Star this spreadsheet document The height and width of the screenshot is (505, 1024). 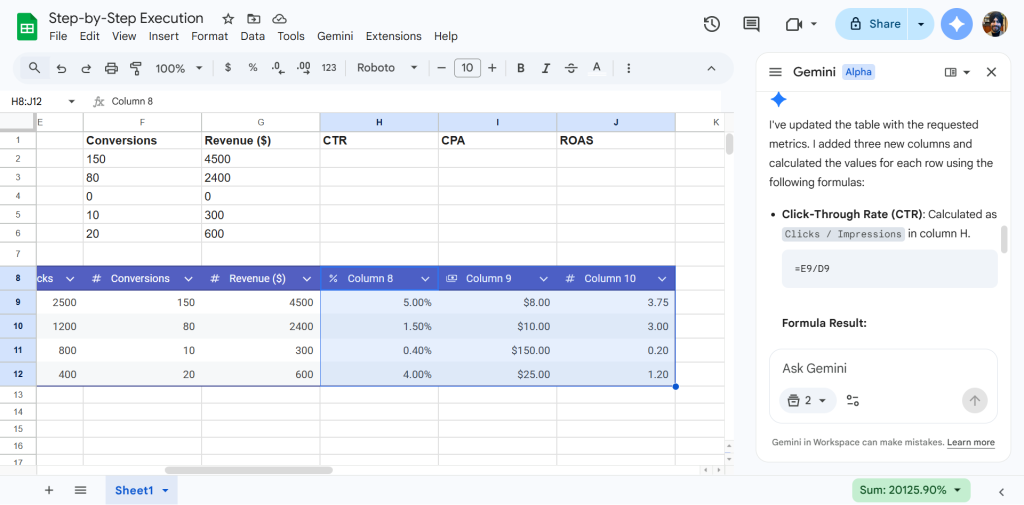[228, 19]
